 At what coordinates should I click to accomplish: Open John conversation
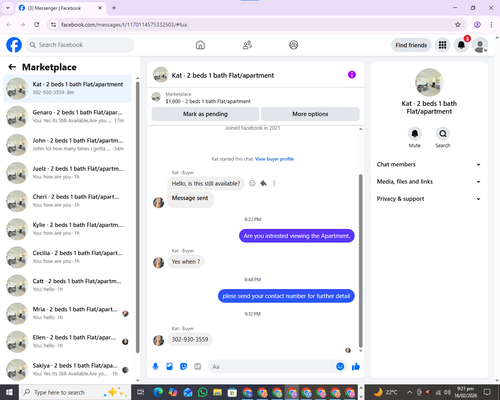pyautogui.click(x=67, y=145)
